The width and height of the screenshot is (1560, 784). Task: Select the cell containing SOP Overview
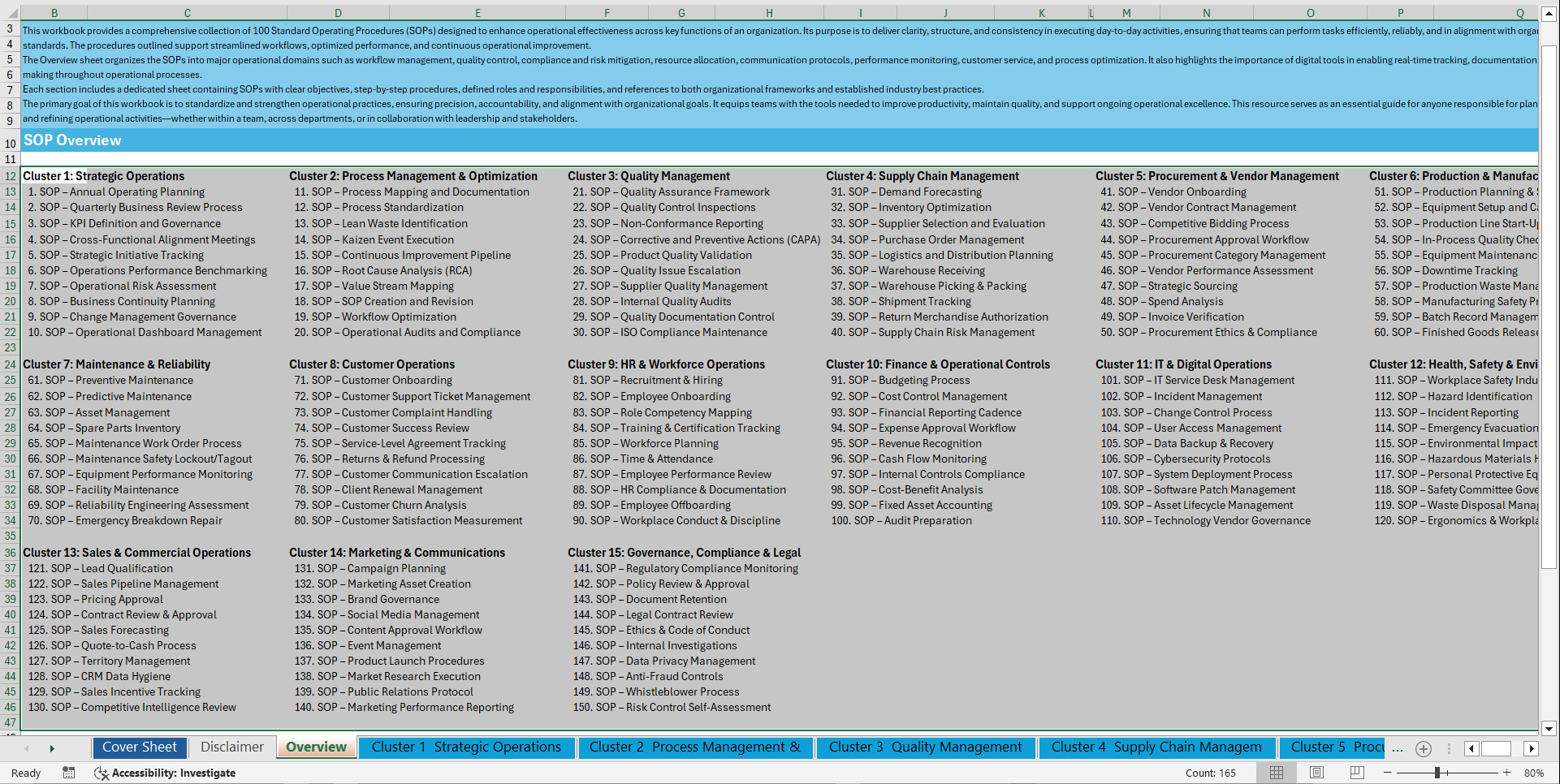(71, 140)
